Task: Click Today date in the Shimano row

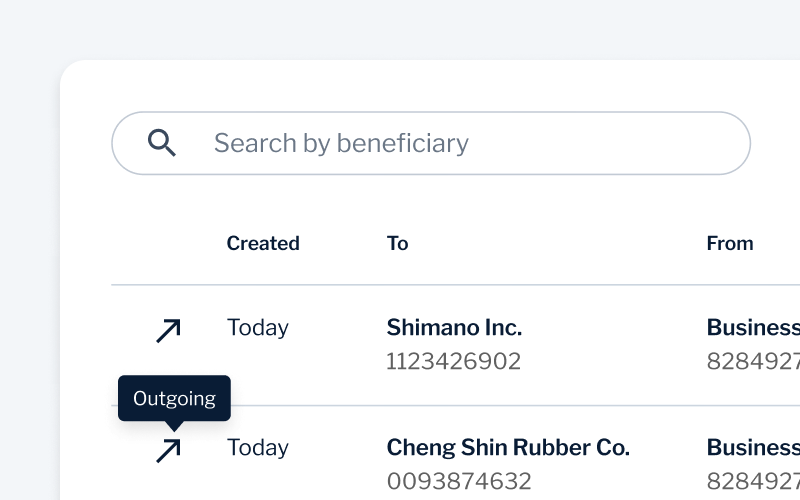Action: point(257,327)
